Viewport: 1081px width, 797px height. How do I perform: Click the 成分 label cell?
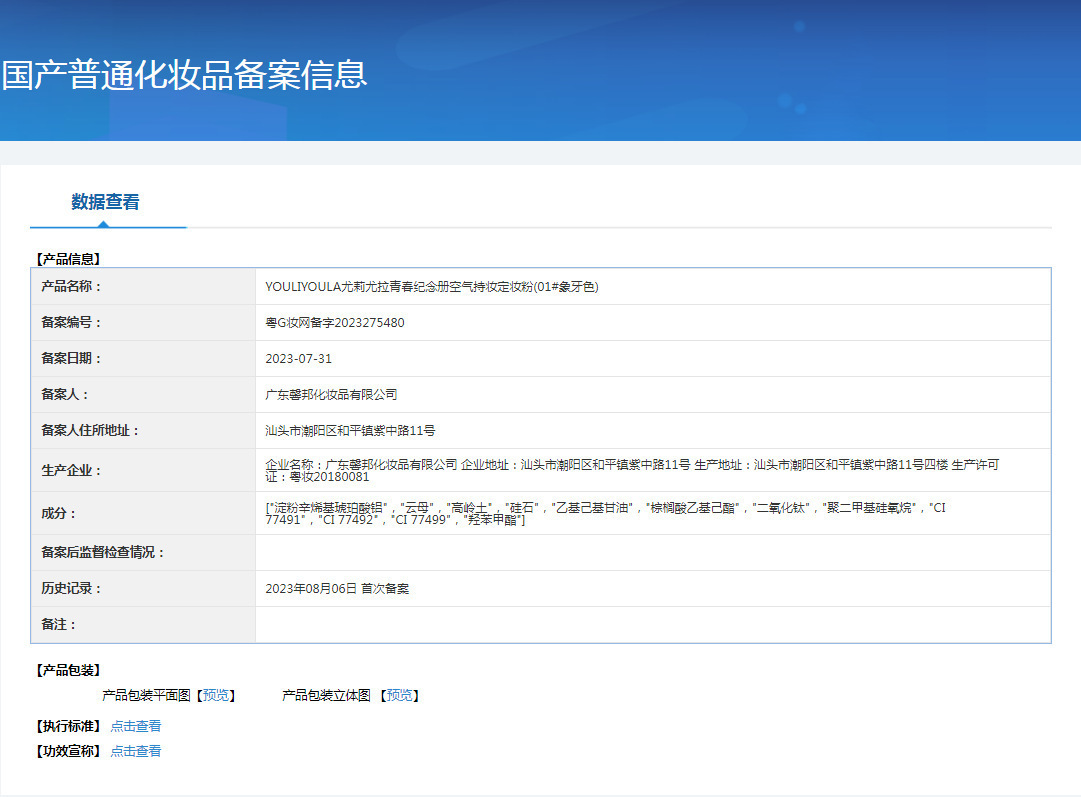pyautogui.click(x=143, y=513)
